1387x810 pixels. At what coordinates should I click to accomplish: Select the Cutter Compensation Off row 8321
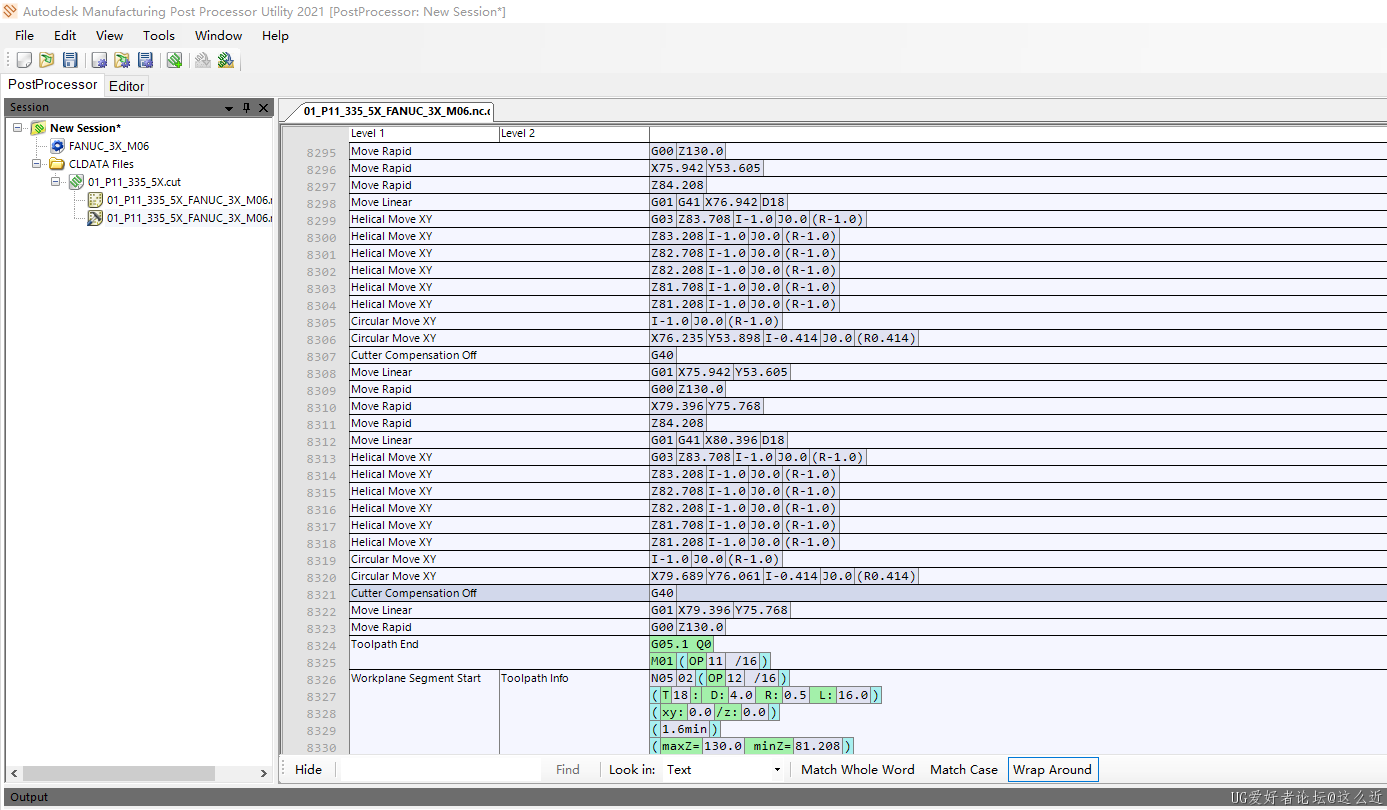click(867, 593)
